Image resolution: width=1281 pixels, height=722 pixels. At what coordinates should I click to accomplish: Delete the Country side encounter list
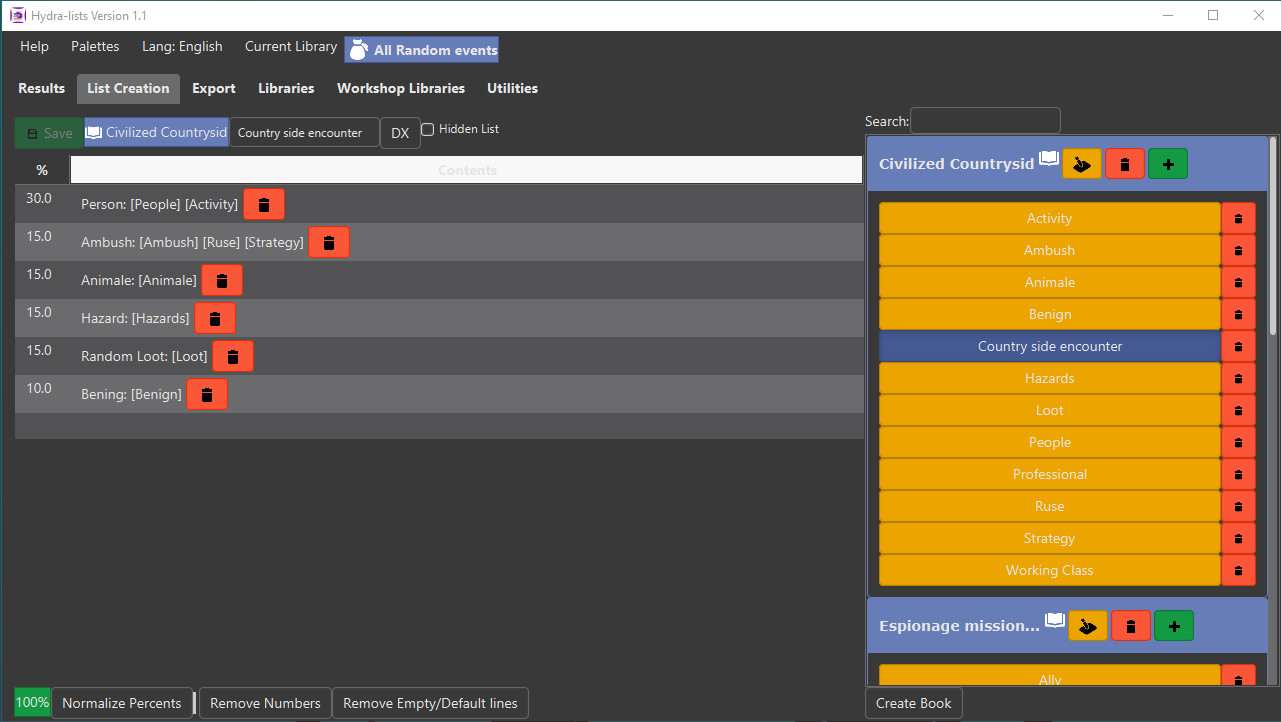coord(1238,346)
